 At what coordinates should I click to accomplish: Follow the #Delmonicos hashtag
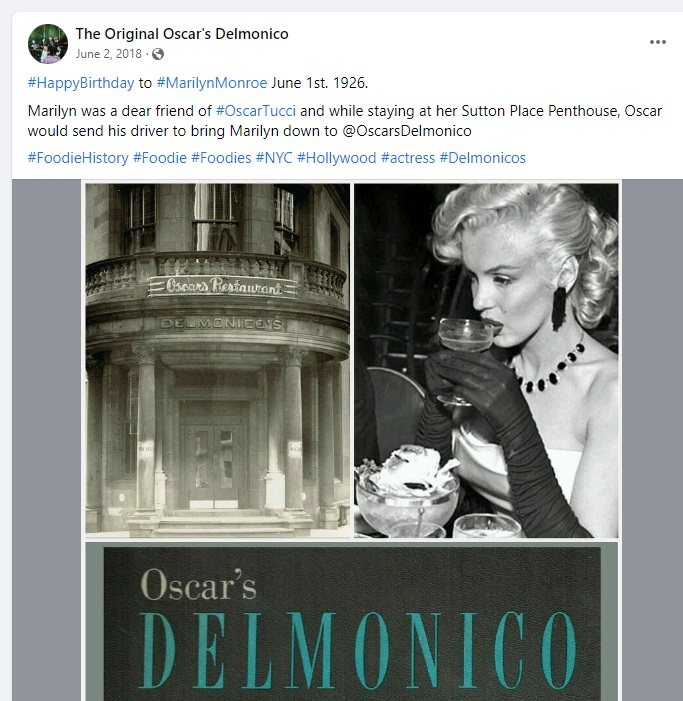(x=482, y=158)
